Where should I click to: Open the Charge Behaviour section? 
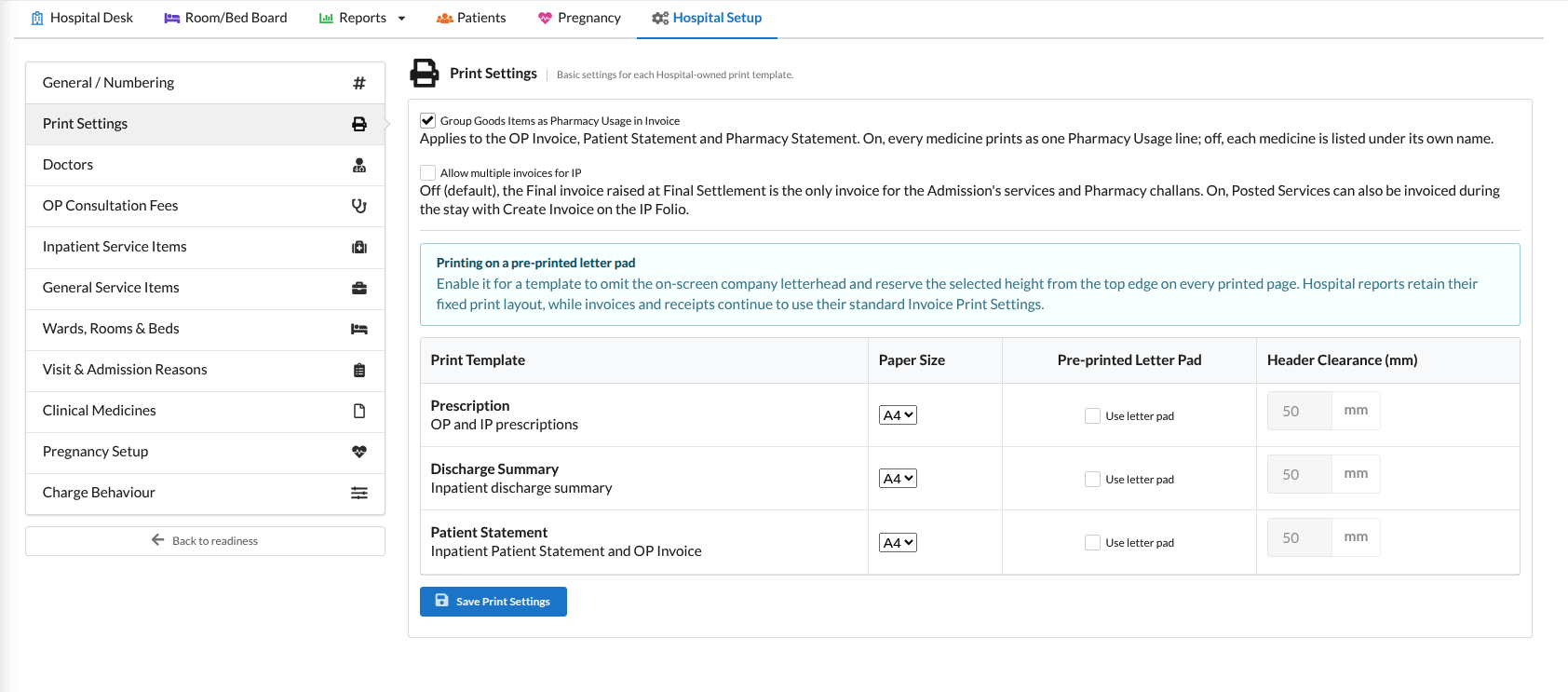(x=205, y=493)
